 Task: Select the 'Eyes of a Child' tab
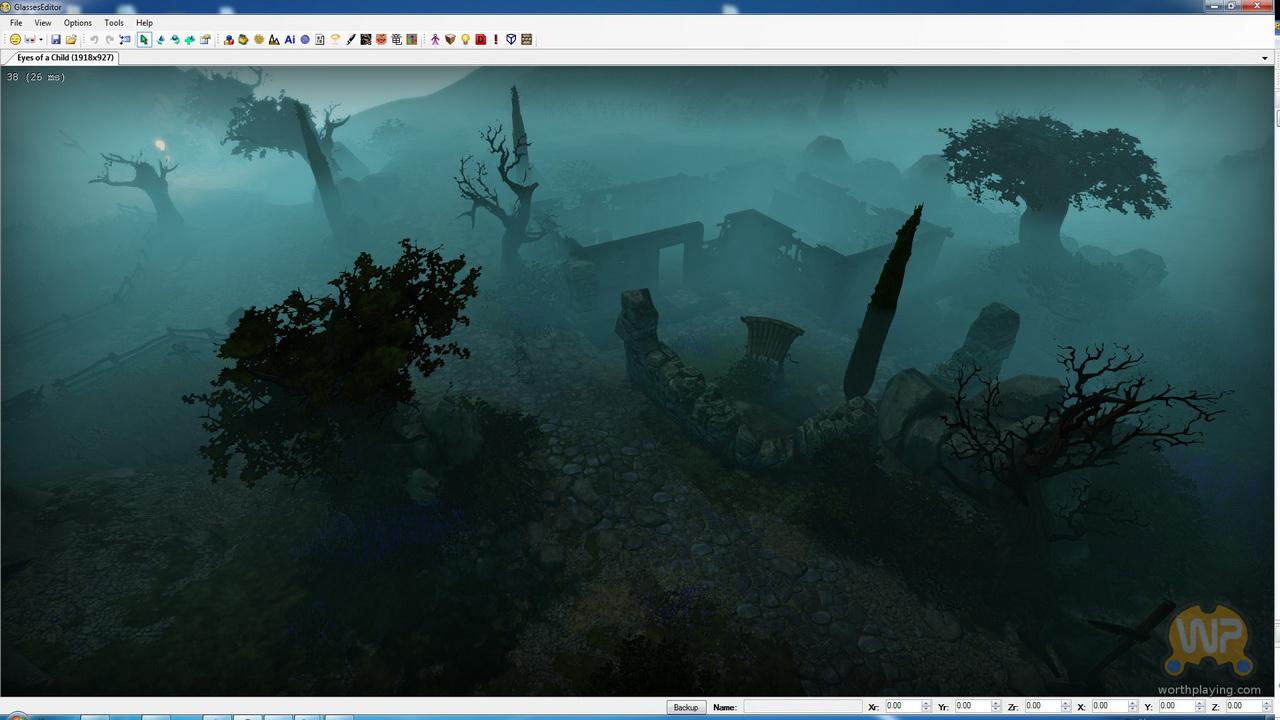(64, 58)
